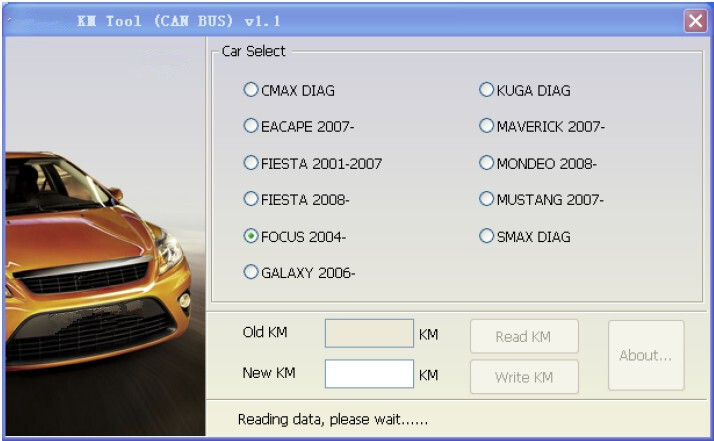
Task: Open the About... dialog
Action: coord(646,355)
